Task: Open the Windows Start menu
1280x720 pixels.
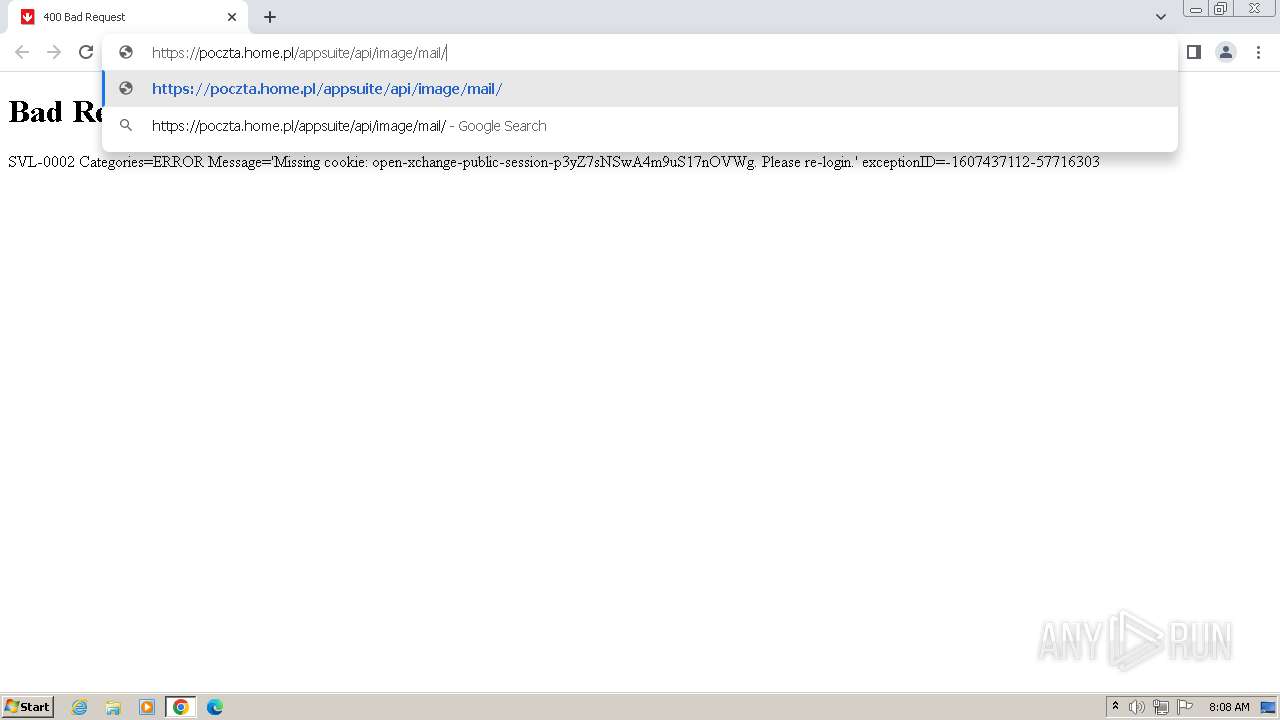Action: tap(28, 707)
